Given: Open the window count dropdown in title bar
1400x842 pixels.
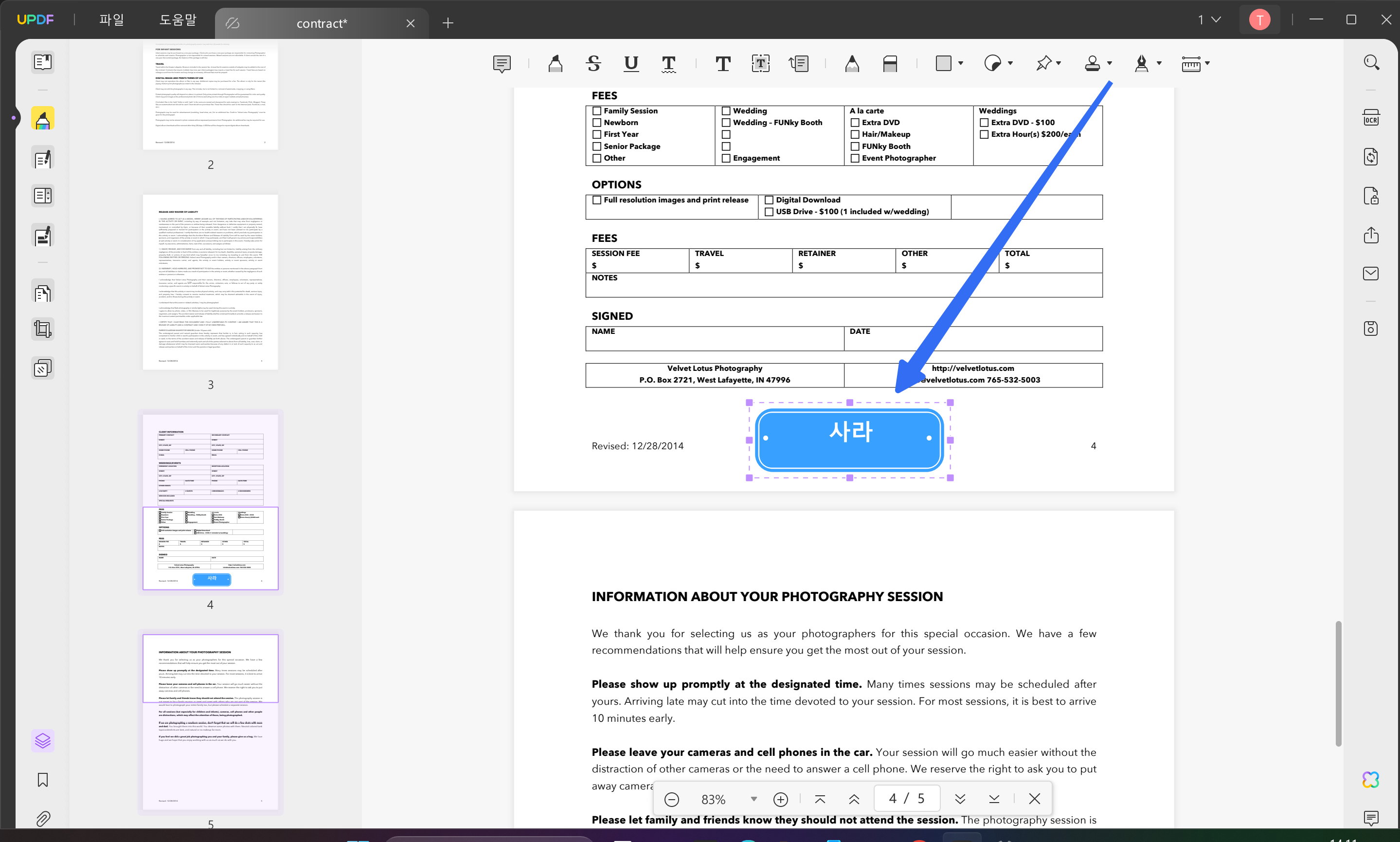Looking at the screenshot, I should click(1209, 20).
